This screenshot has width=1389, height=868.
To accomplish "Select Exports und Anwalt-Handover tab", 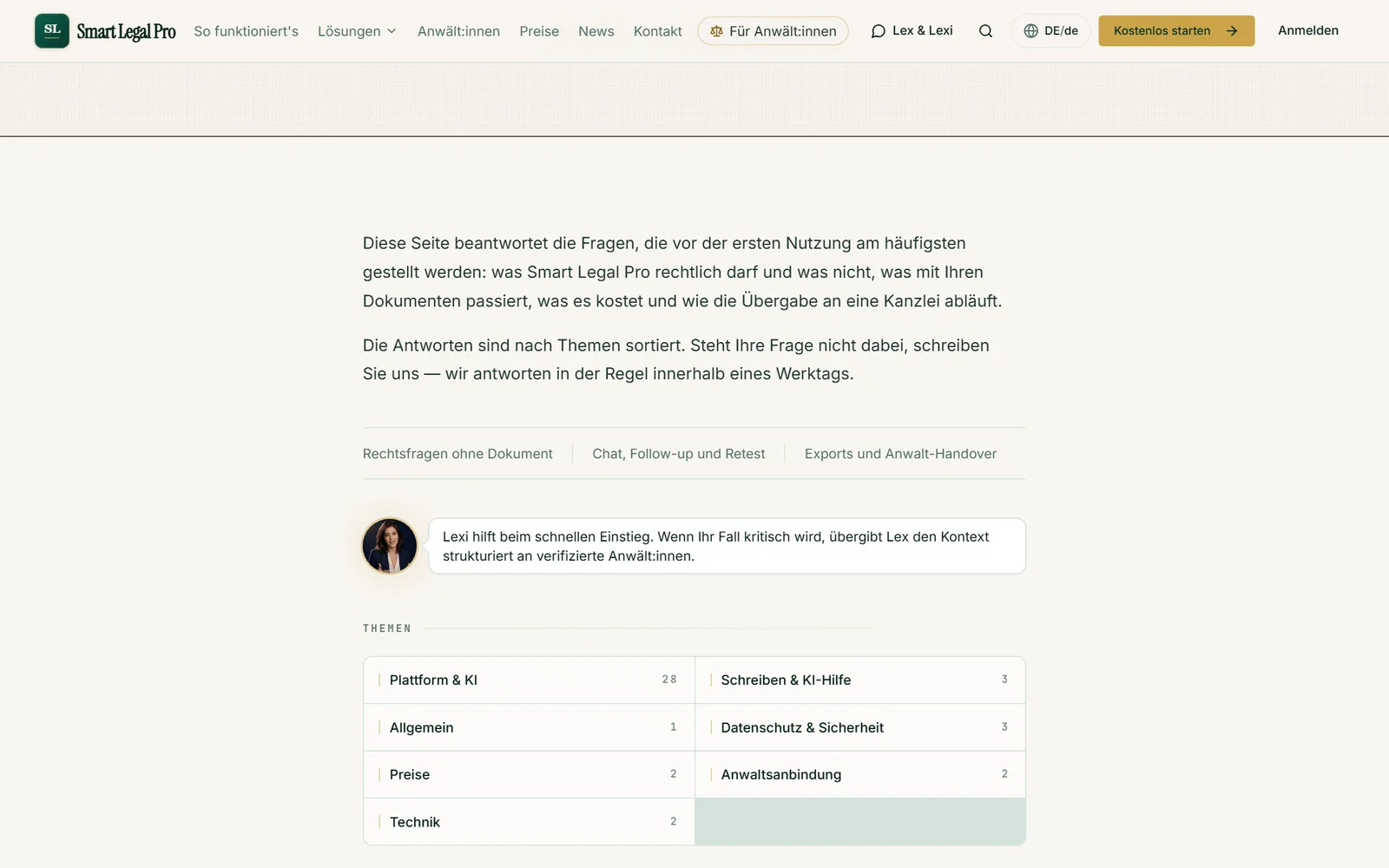I will tap(900, 453).
